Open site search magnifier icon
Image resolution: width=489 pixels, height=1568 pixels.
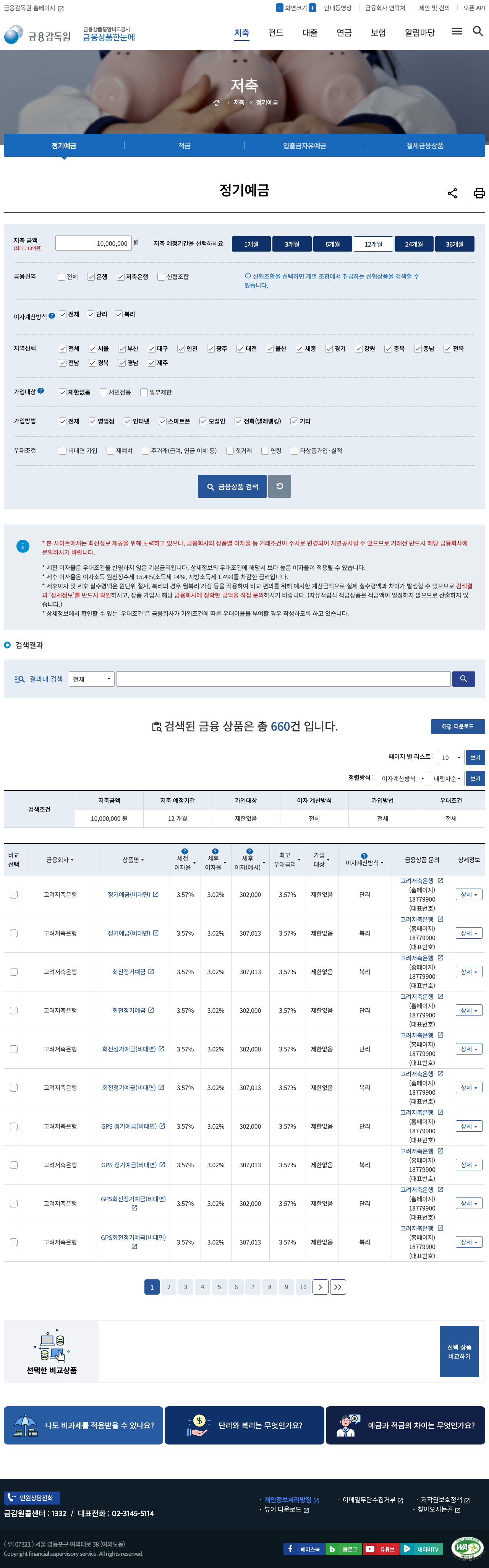tap(478, 31)
